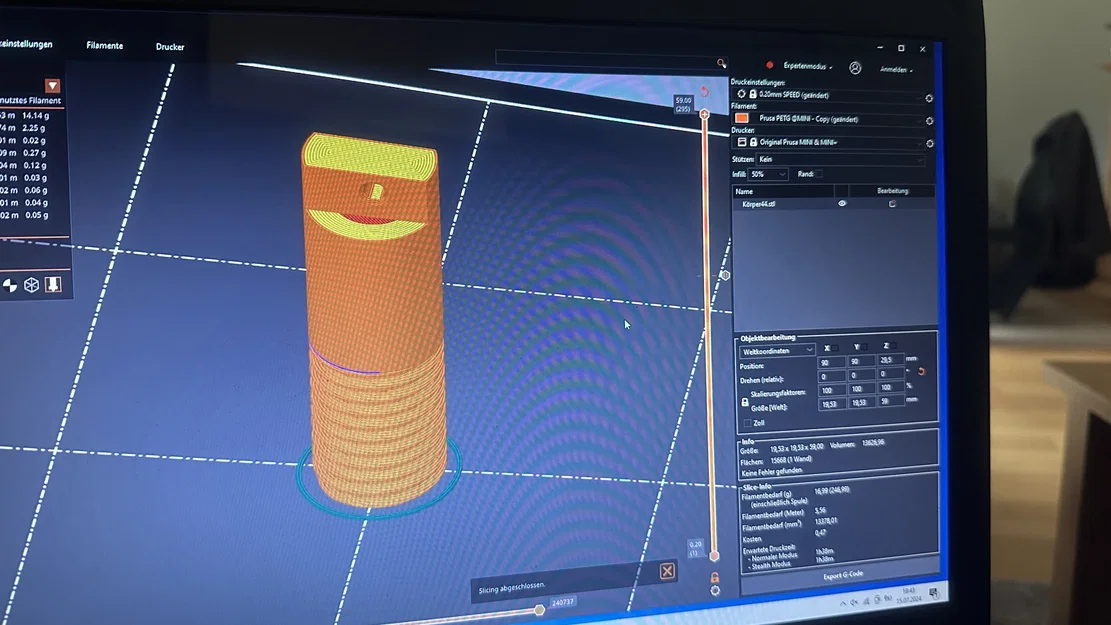The width and height of the screenshot is (1111, 625).
Task: Edit print settings via gear icon
Action: click(x=929, y=98)
